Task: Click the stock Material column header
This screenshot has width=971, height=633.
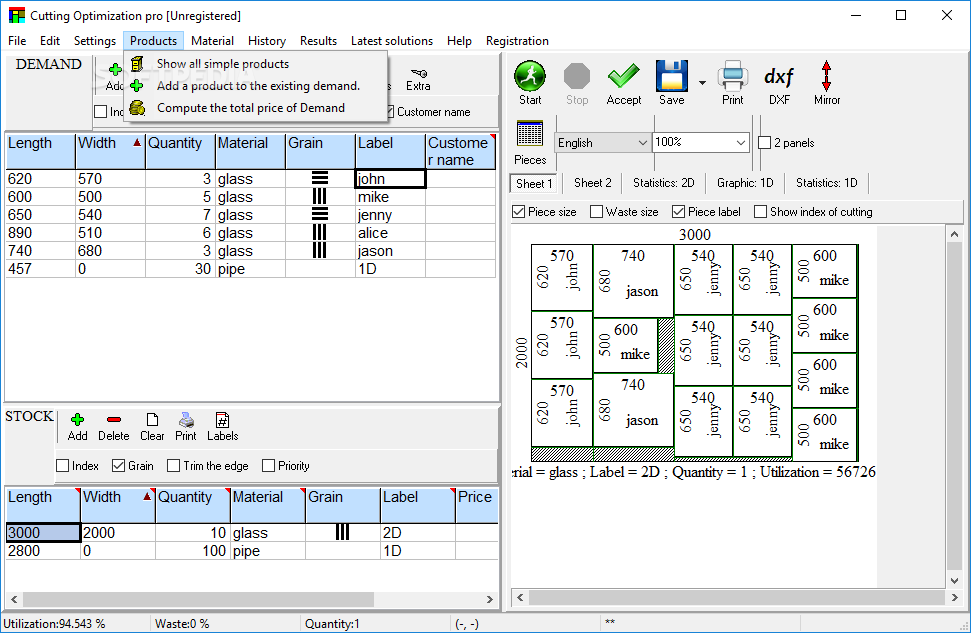Action: point(268,505)
